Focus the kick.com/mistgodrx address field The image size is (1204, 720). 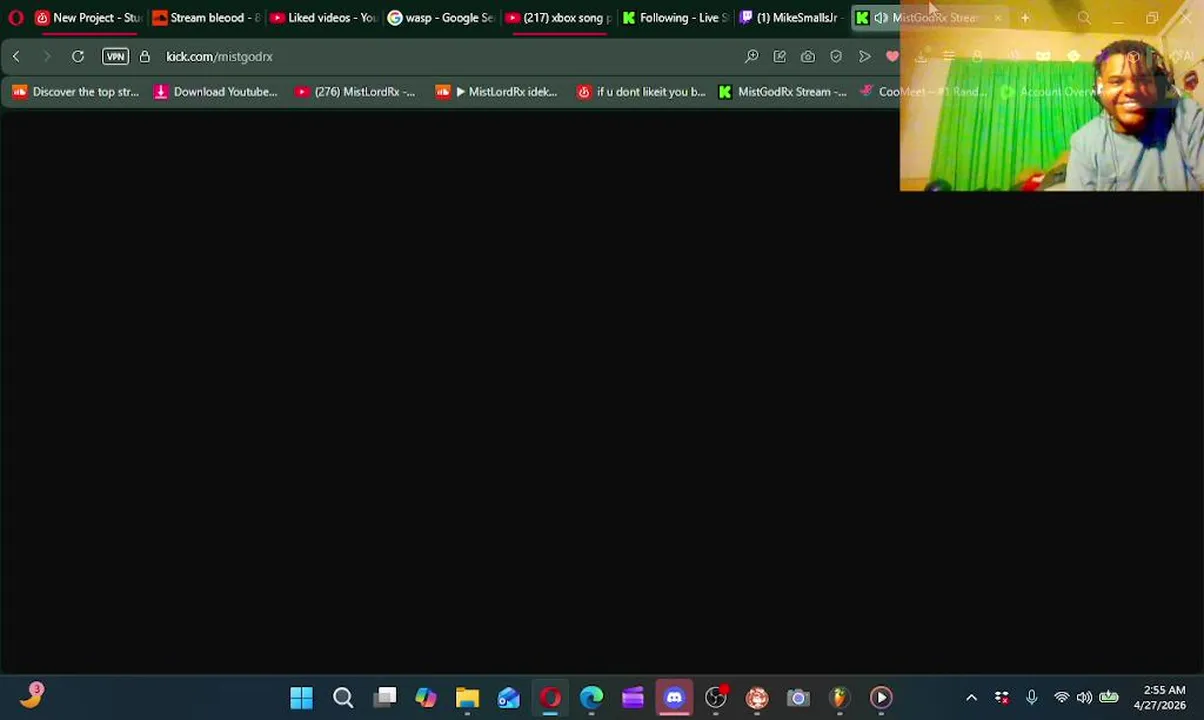219,57
